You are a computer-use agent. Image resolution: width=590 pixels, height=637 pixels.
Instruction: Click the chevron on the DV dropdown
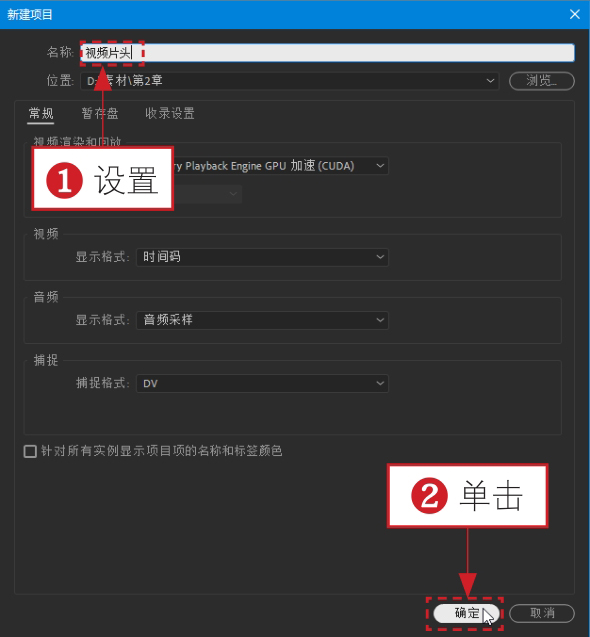[x=380, y=384]
